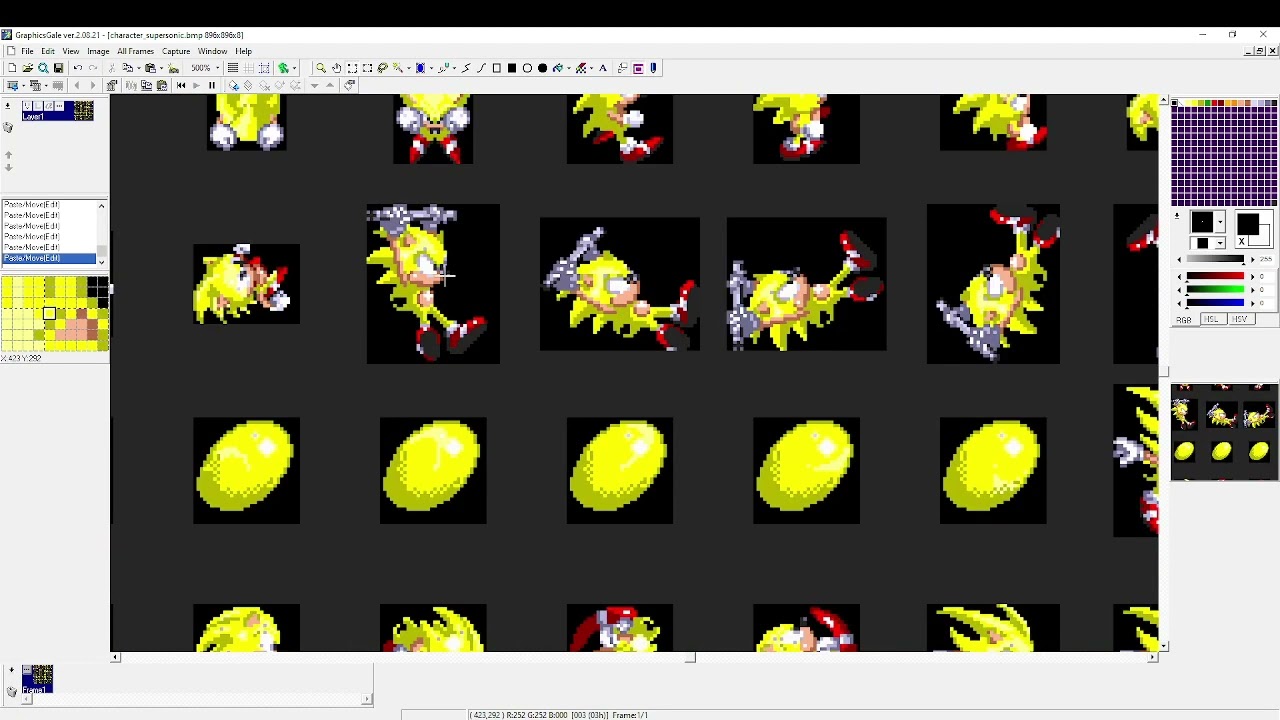Toggle Layer1 visibility icon

27,106
